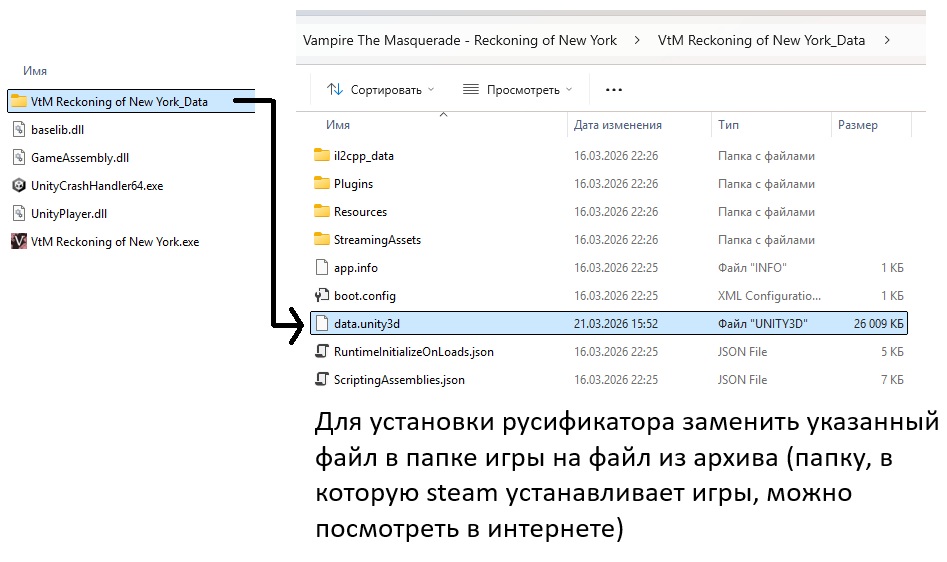Click the Vampire The Masquerade breadcrumb segment
The width and height of the screenshot is (947, 562).
(x=459, y=41)
